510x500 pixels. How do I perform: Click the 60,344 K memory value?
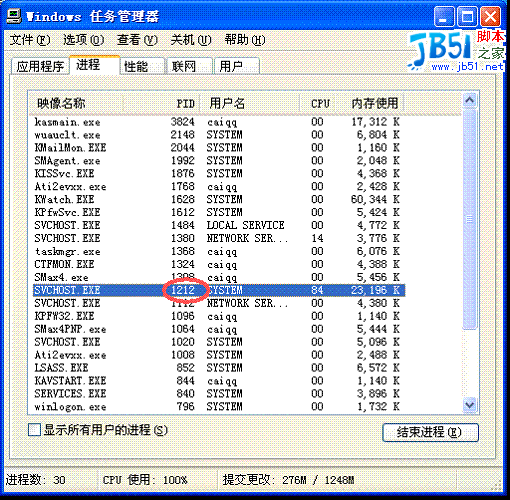pos(375,200)
